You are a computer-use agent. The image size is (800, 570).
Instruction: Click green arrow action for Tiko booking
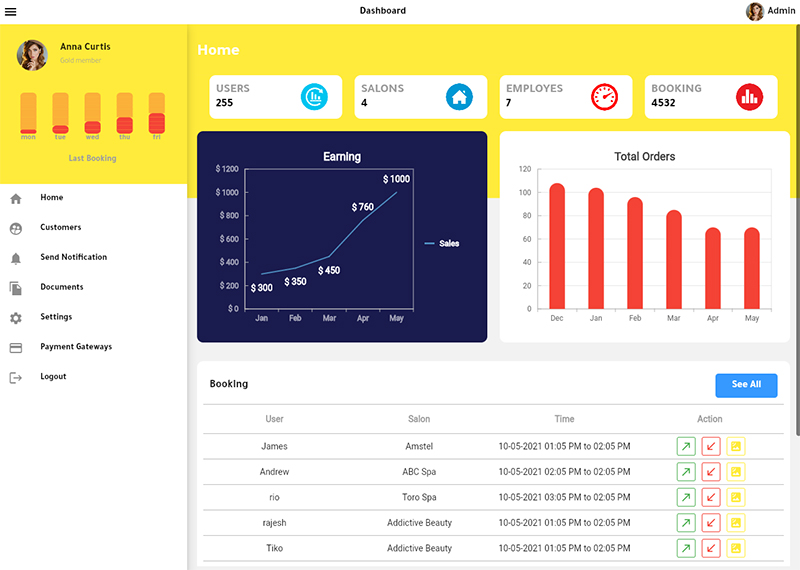(686, 548)
